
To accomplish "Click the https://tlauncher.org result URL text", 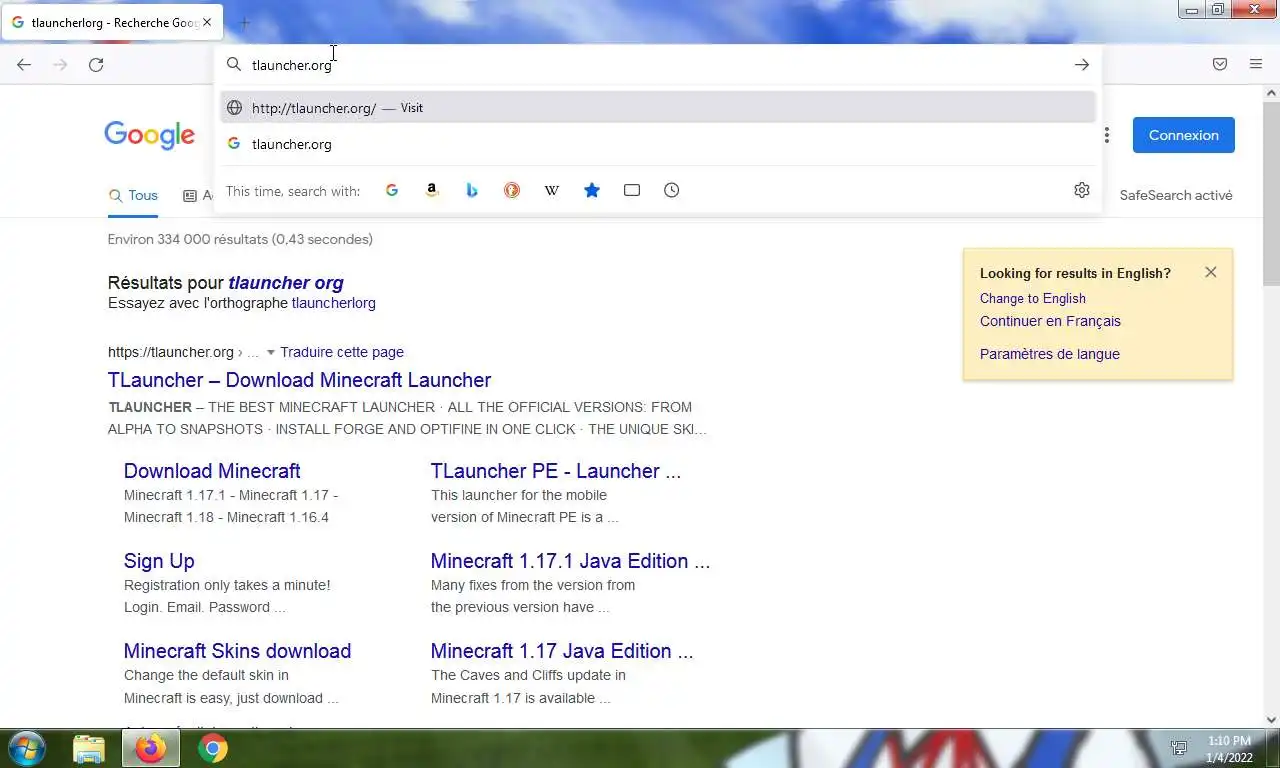I will coord(170,352).
